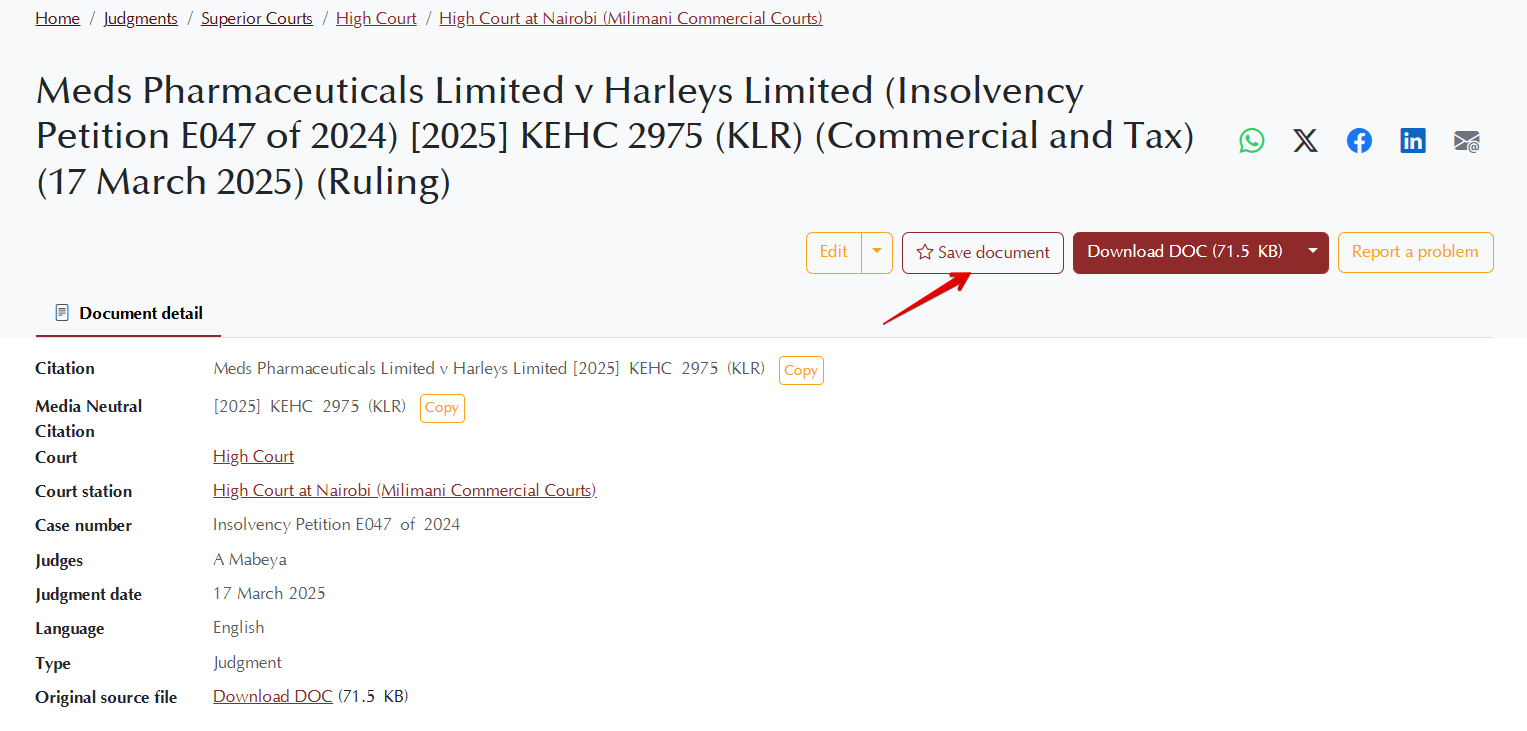
Task: Open the Document detail tab
Action: click(x=128, y=314)
